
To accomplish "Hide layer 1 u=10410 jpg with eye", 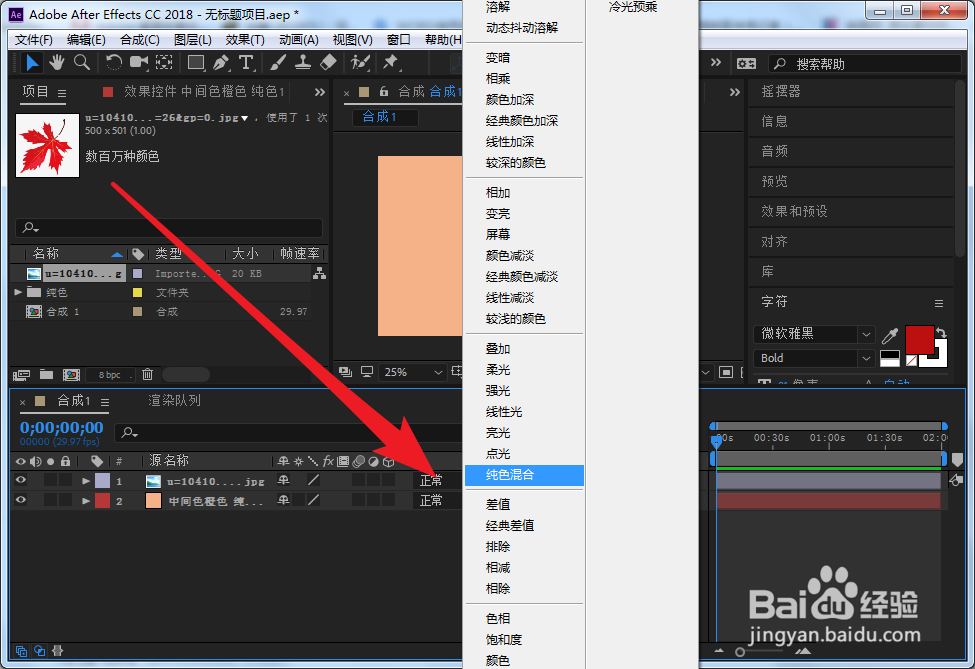I will [x=21, y=480].
